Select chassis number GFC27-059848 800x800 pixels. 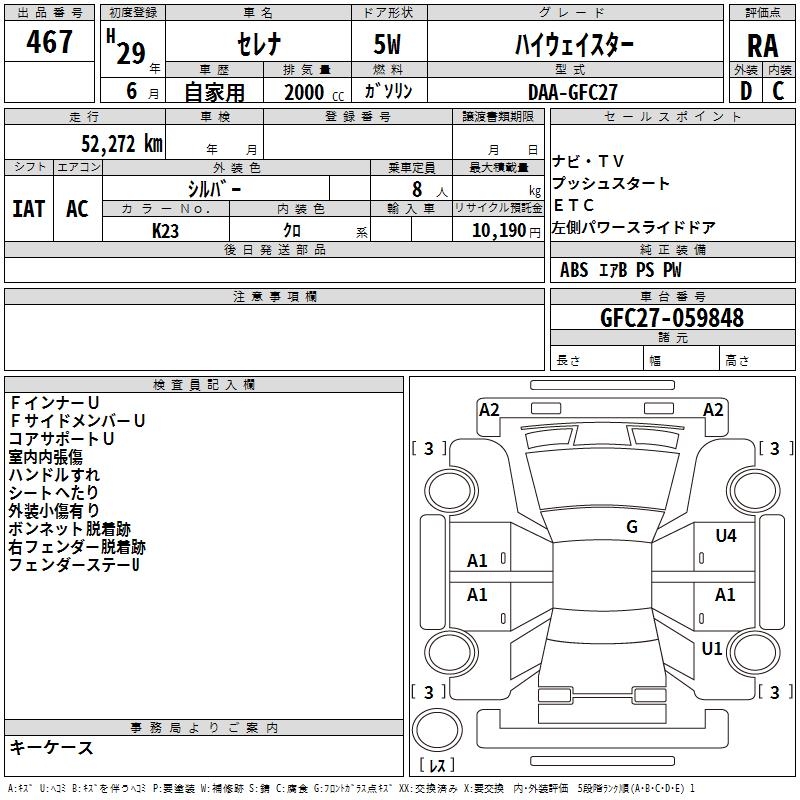coord(672,318)
